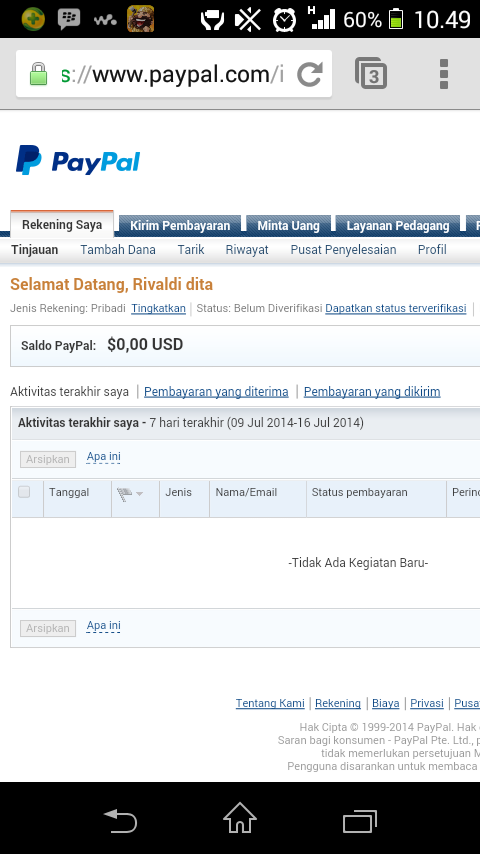Click upper Apa ini link
480x854 pixels.
click(104, 457)
